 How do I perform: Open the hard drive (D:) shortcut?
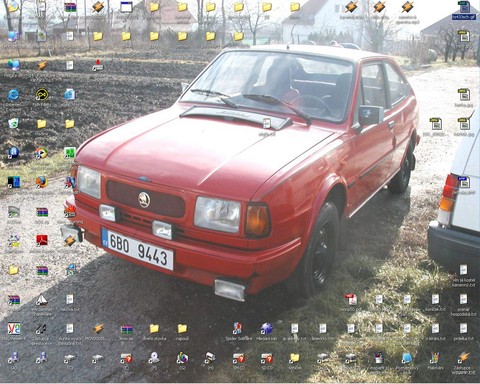tap(98, 358)
